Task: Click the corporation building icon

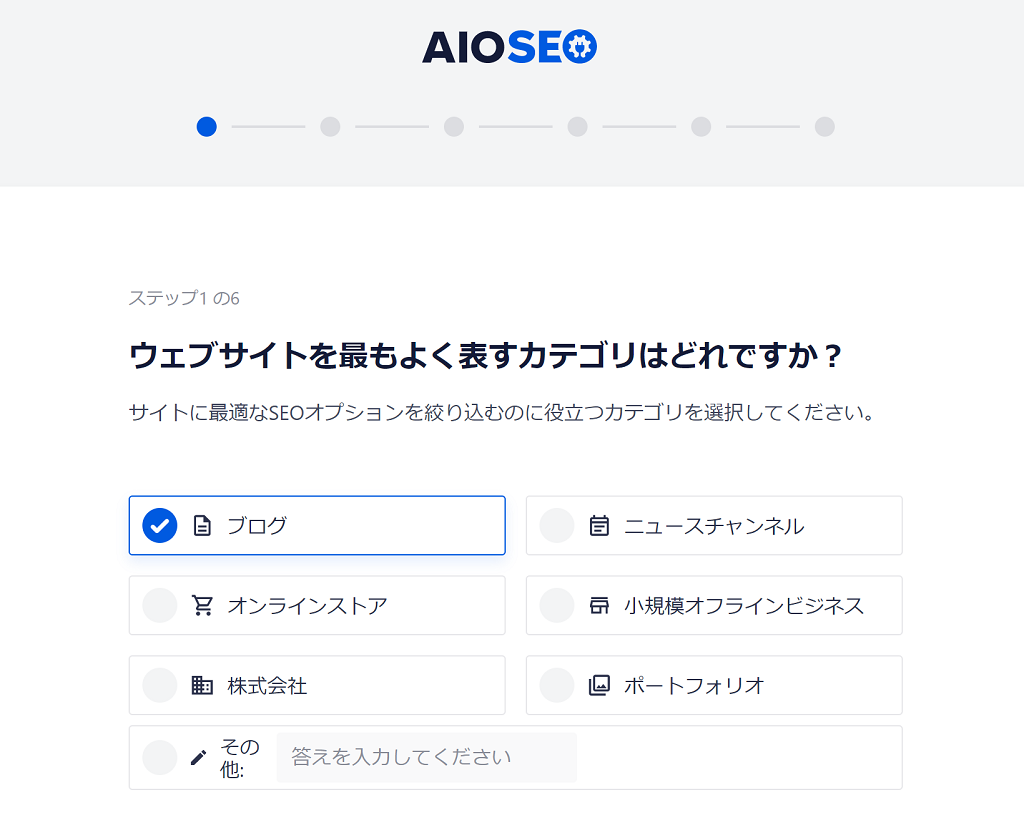Action: coord(202,685)
